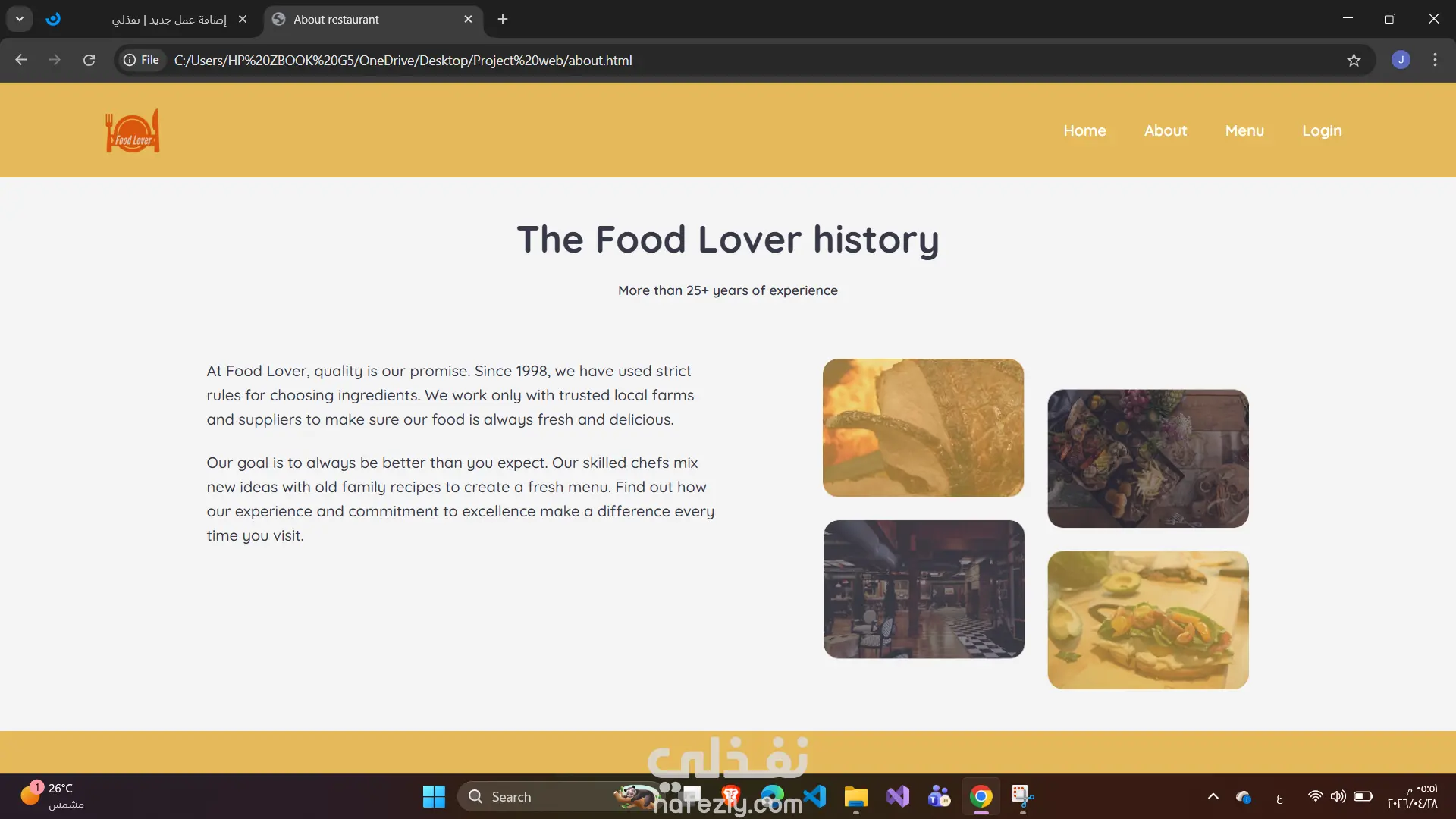Close the About restaurant tab
This screenshot has height=819, width=1456.
pos(468,20)
